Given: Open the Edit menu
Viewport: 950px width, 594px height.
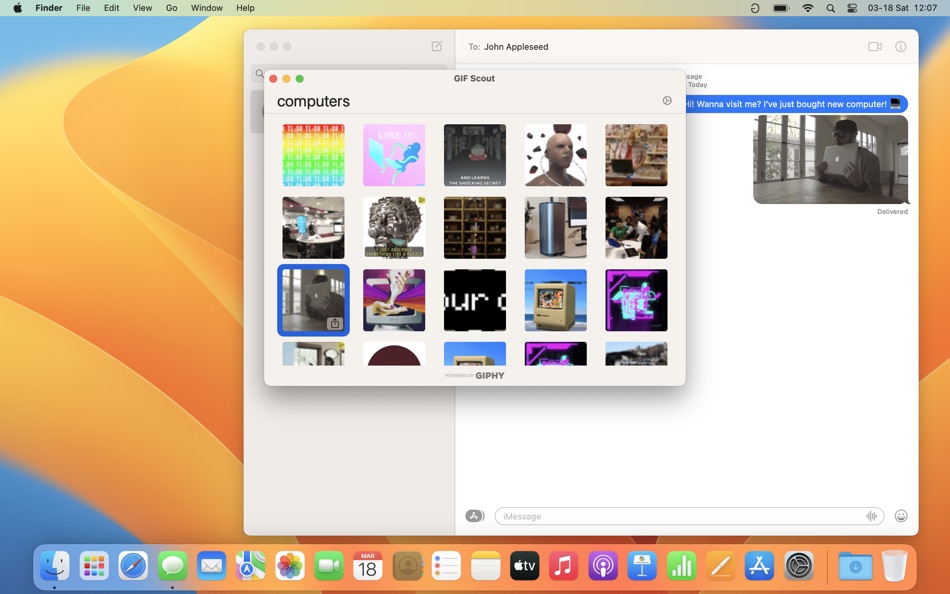Looking at the screenshot, I should click(x=112, y=8).
